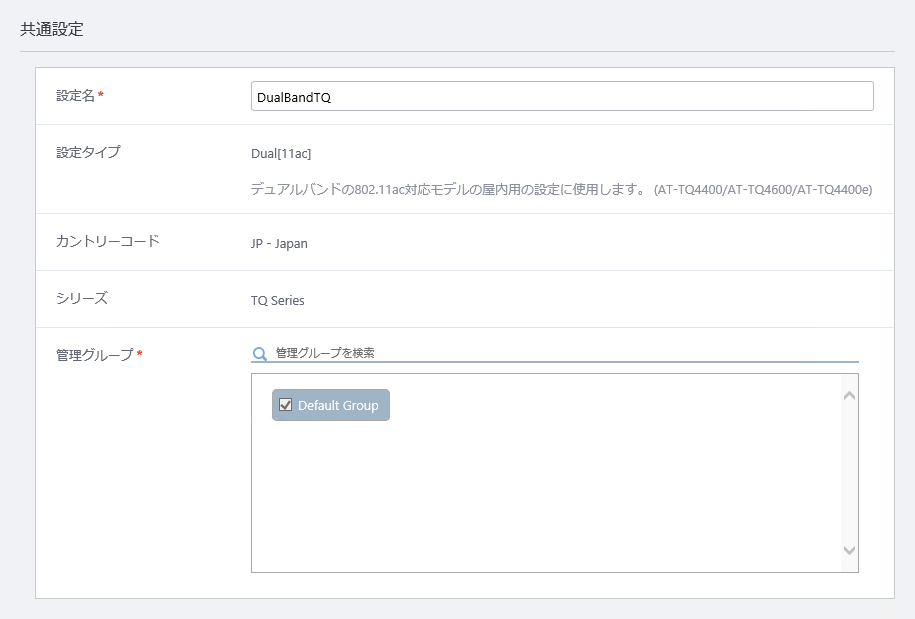Viewport: 915px width, 619px height.
Task: Click the scroll up arrow in group list
Action: (x=850, y=396)
